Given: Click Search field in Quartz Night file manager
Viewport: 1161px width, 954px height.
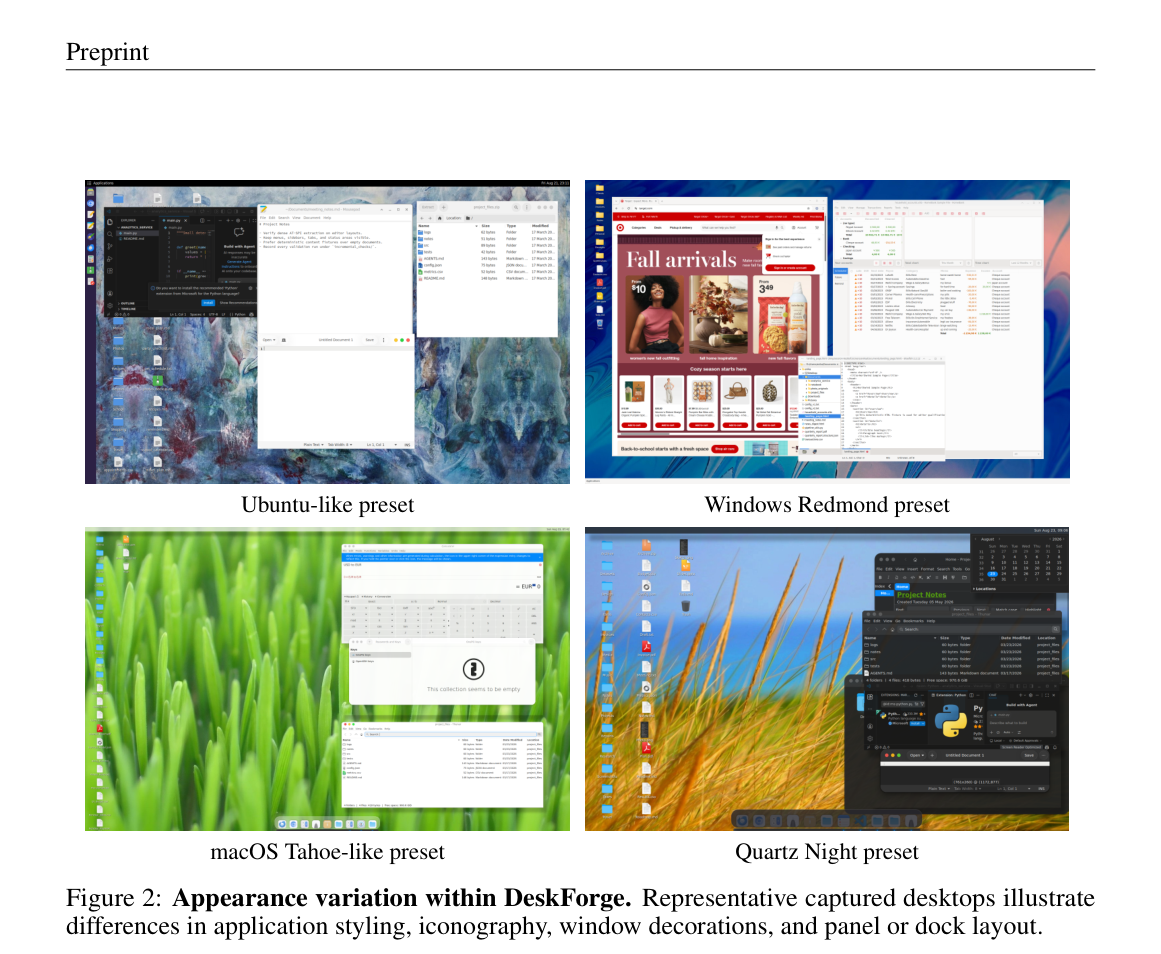Looking at the screenshot, I should [x=974, y=630].
